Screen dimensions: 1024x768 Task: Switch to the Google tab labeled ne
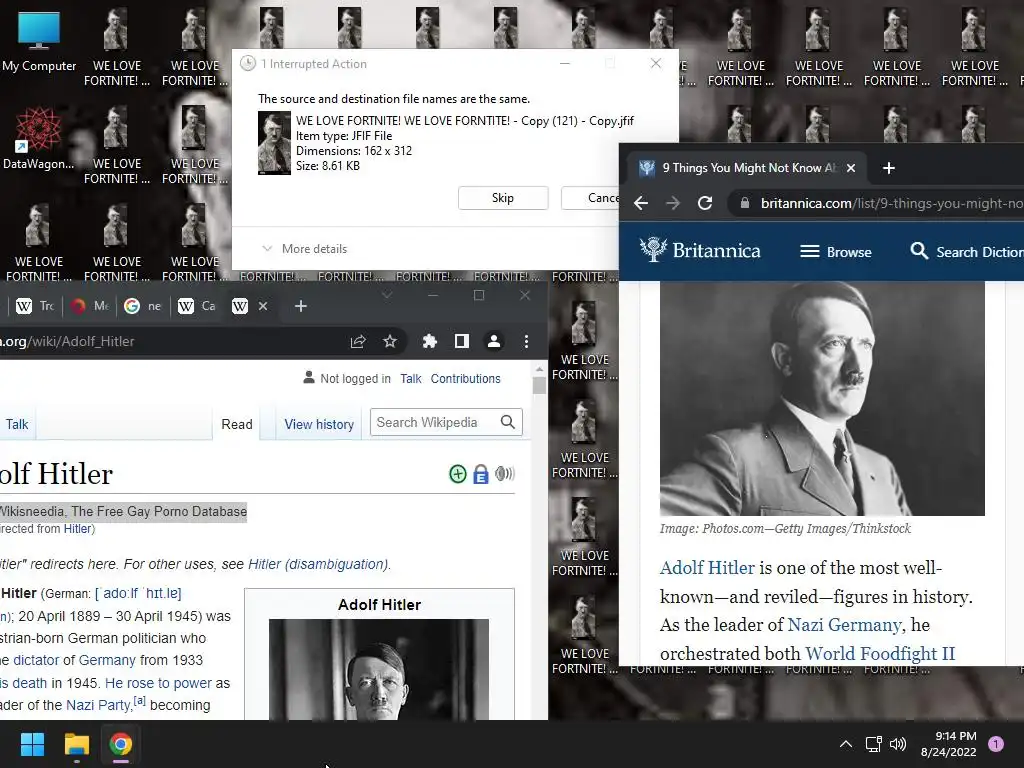tap(143, 306)
